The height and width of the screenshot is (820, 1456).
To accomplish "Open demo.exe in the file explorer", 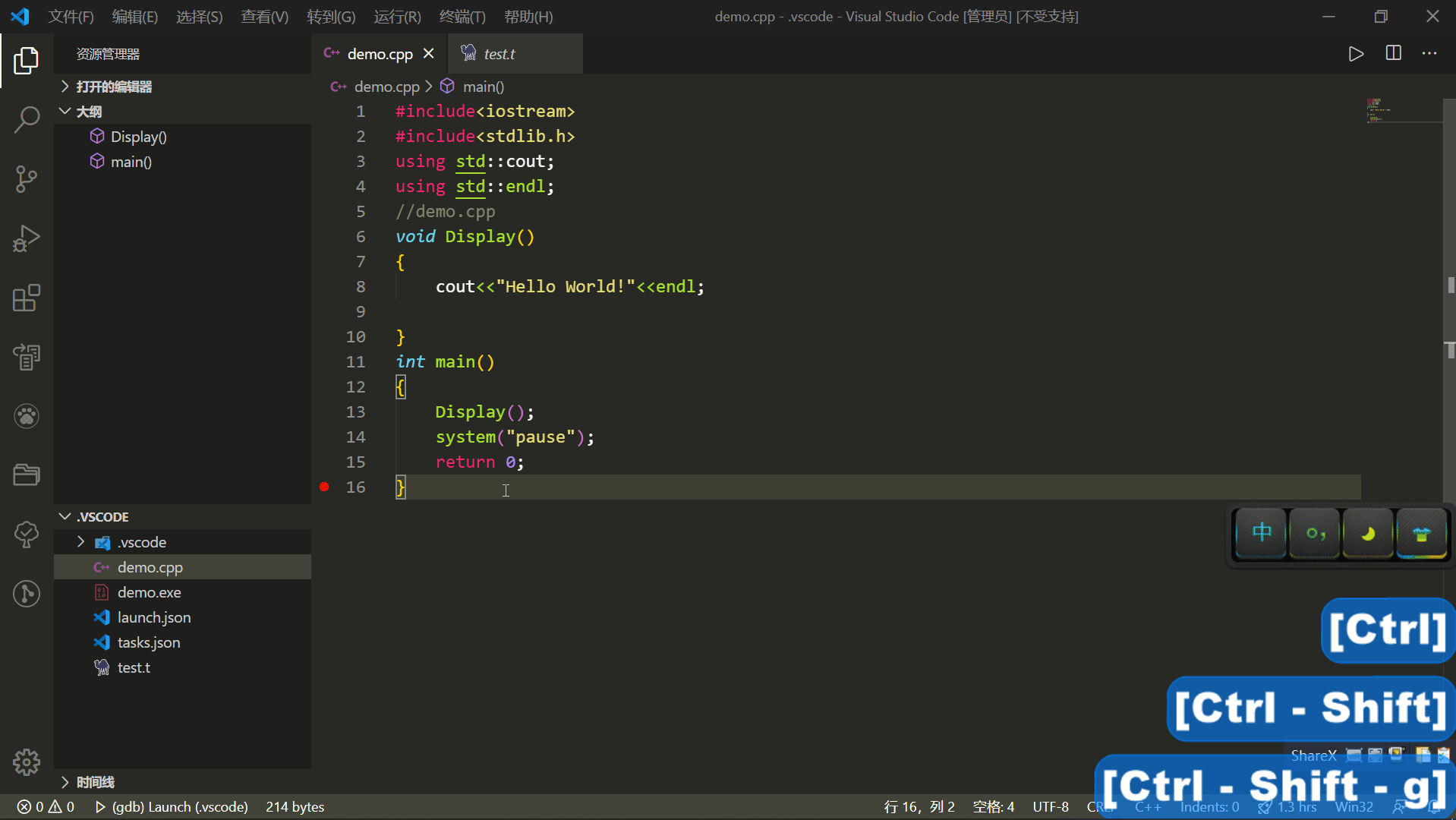I will pos(182,592).
